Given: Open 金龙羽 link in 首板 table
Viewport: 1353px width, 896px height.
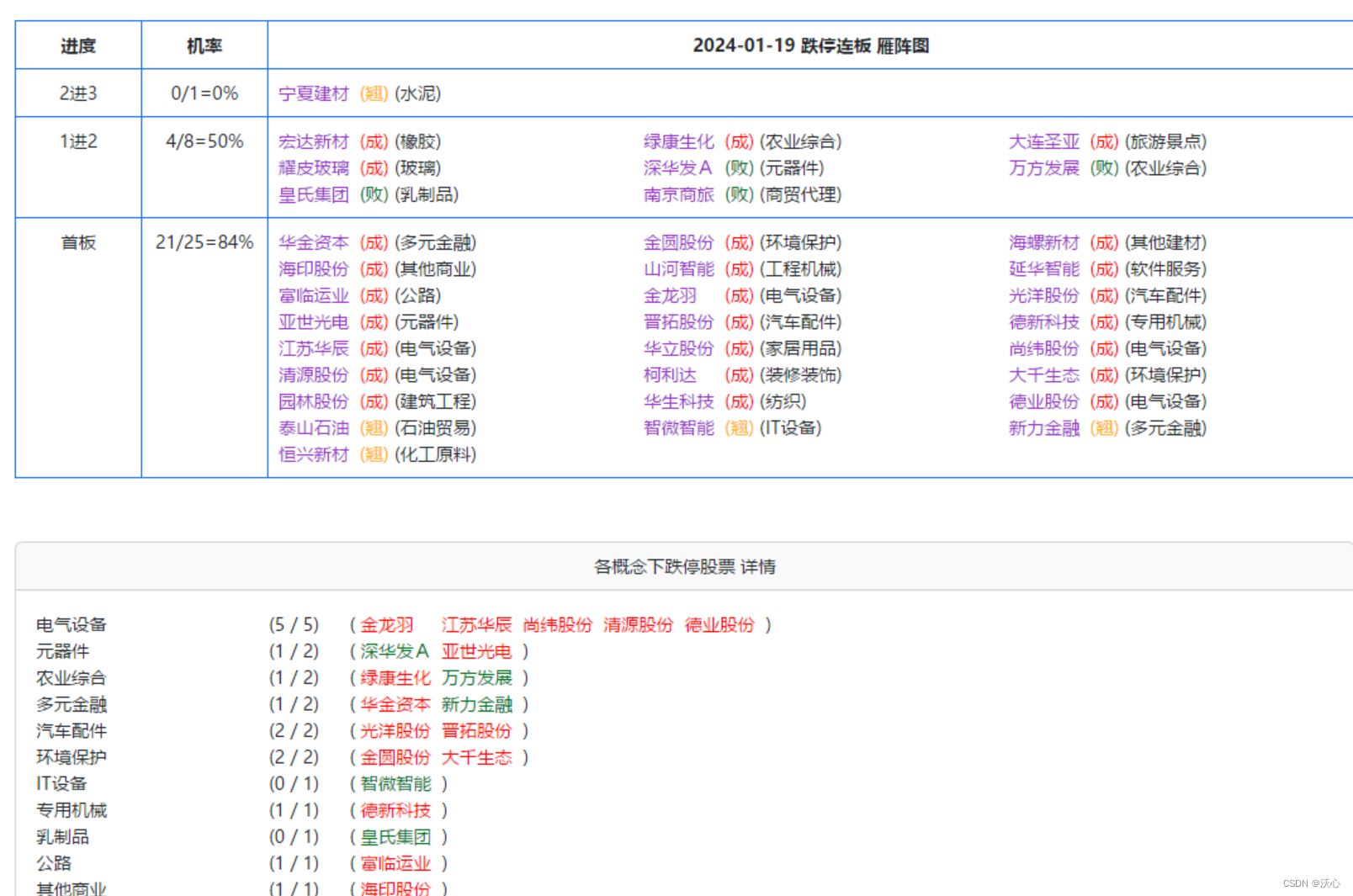Looking at the screenshot, I should 670,295.
